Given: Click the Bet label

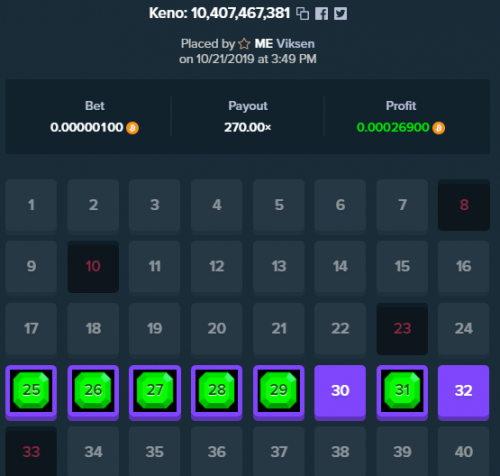Looking at the screenshot, I should pyautogui.click(x=95, y=106).
